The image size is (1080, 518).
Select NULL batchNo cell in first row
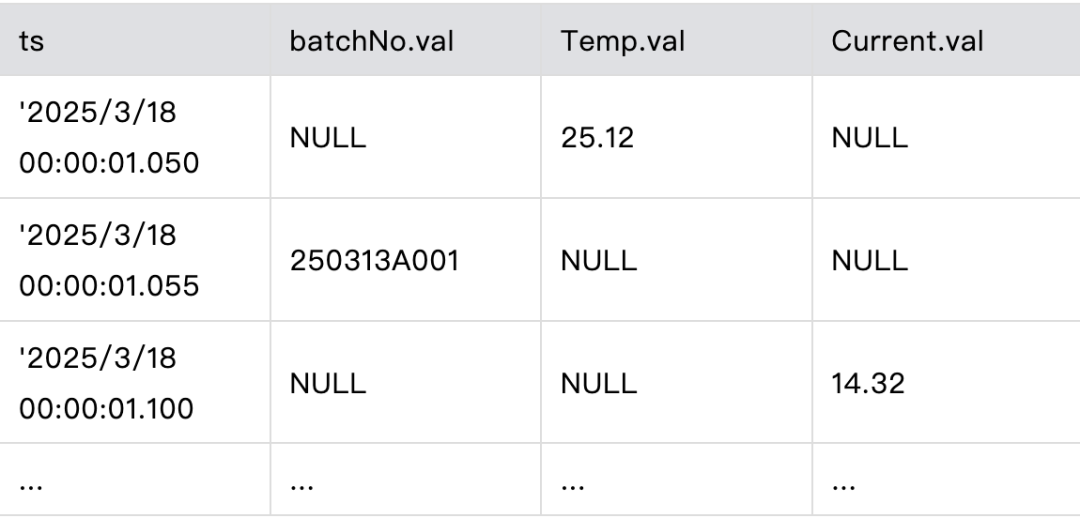tap(327, 138)
